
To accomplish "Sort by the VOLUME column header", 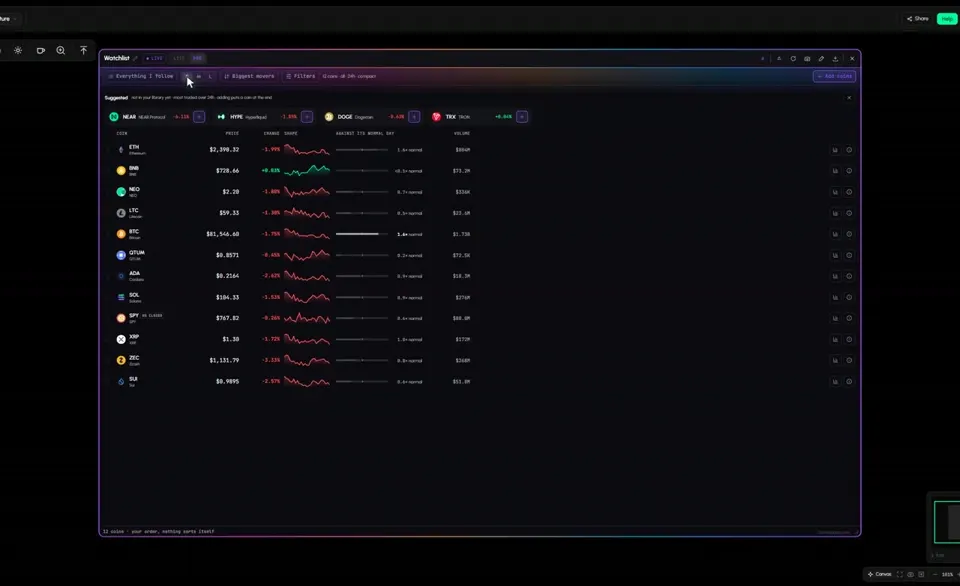I will coord(462,133).
